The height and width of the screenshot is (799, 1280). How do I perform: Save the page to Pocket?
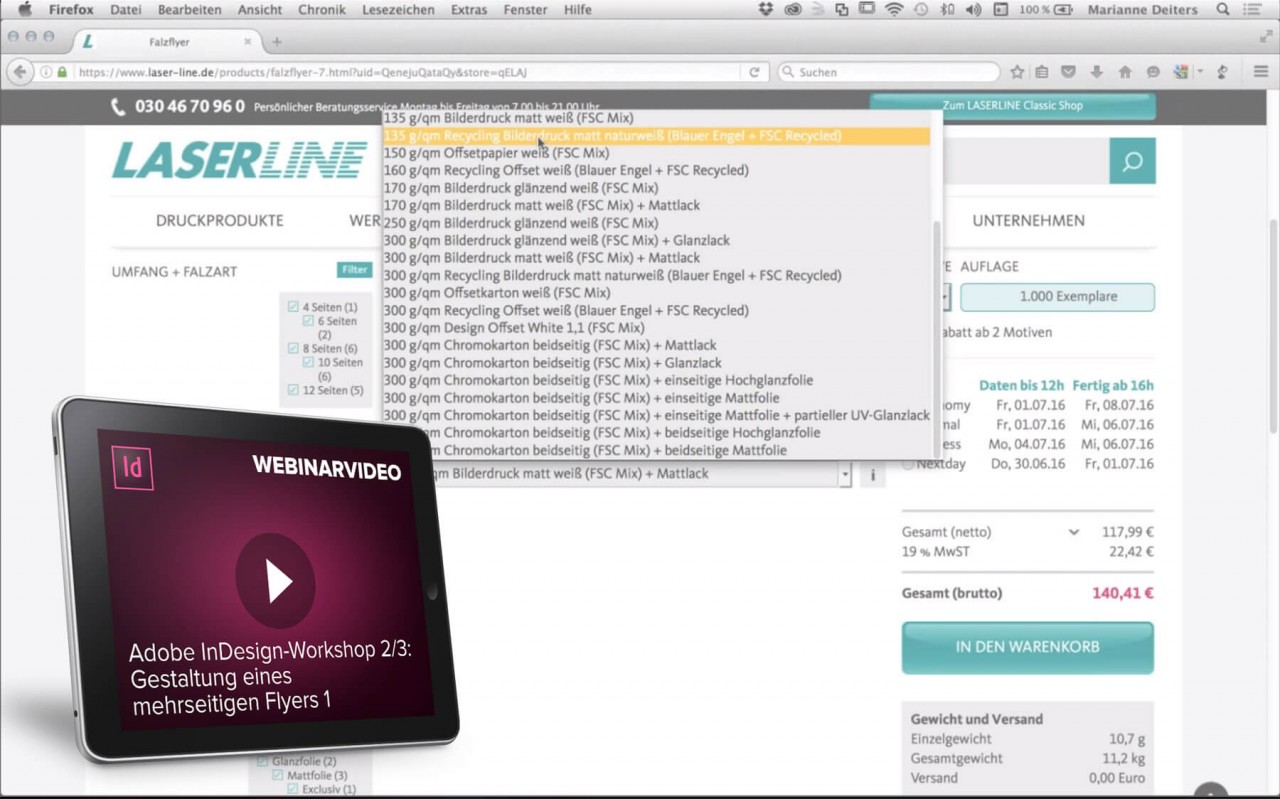click(x=1068, y=72)
